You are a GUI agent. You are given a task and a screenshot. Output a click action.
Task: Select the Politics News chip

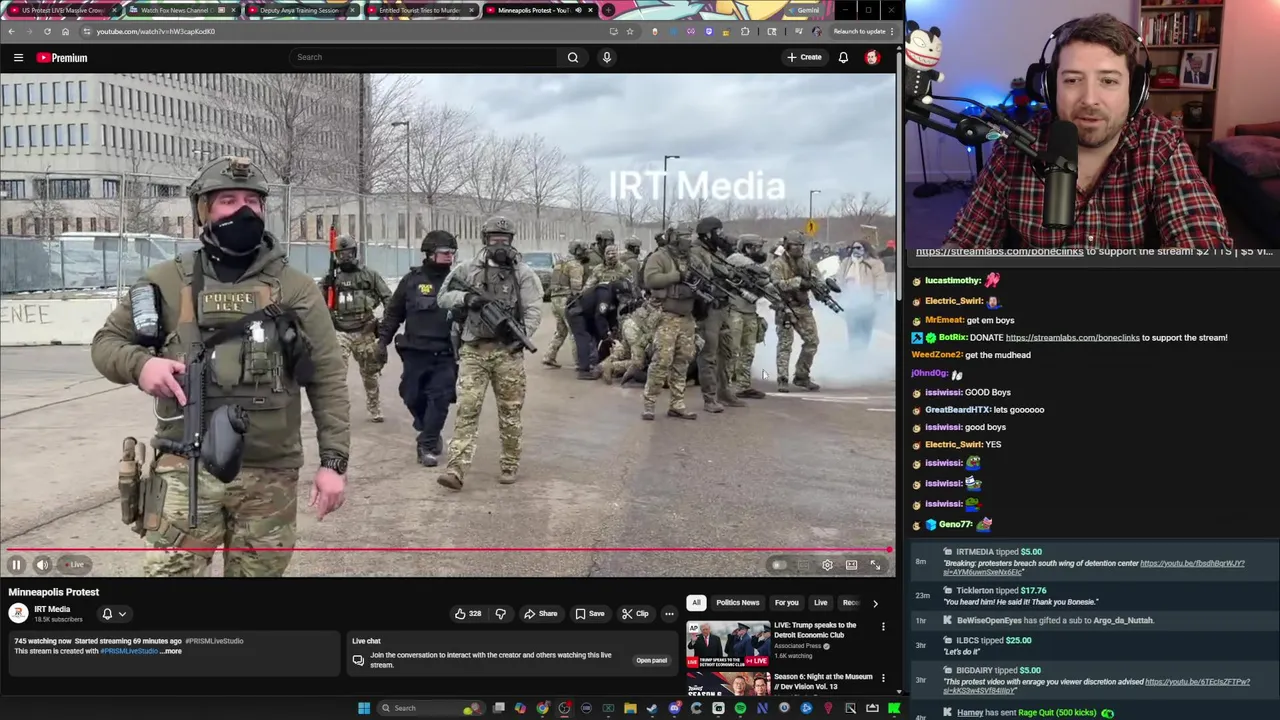tap(737, 603)
